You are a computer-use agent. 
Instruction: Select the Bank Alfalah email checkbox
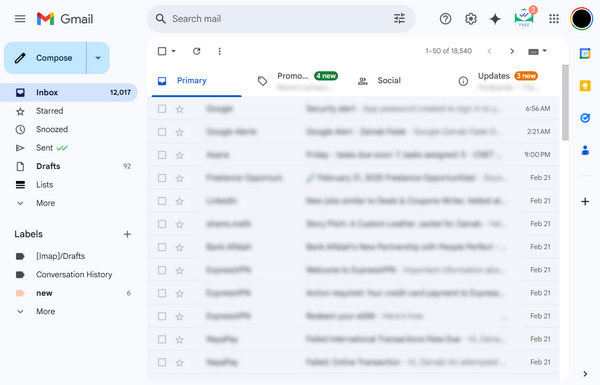(162, 247)
